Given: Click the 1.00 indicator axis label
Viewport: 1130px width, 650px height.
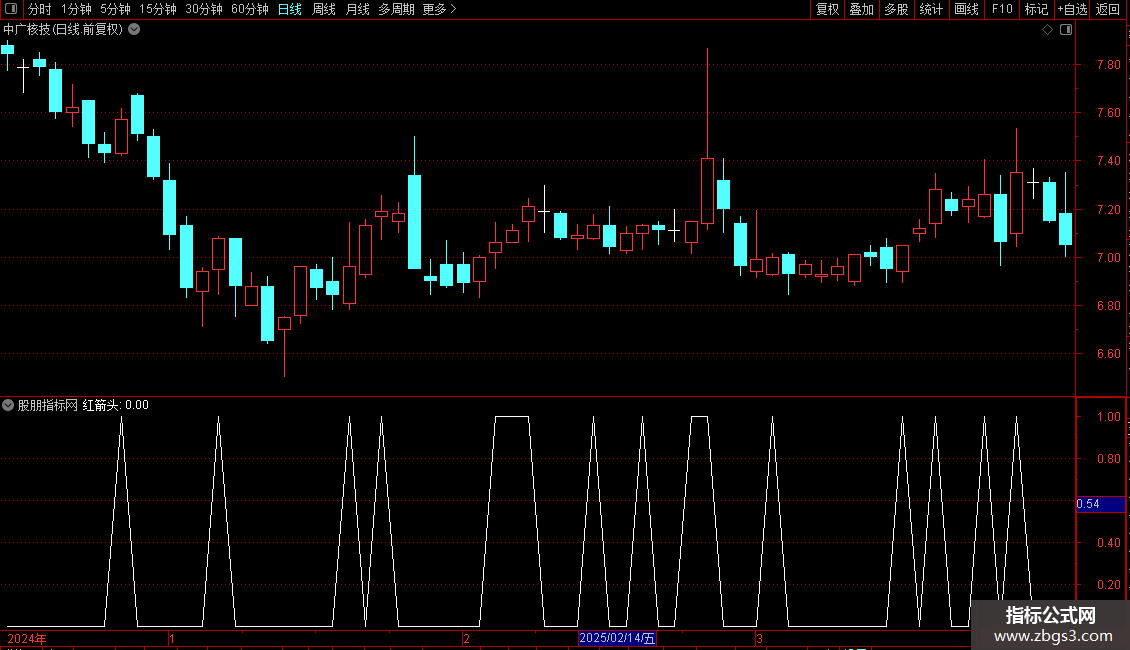Looking at the screenshot, I should [x=1108, y=417].
